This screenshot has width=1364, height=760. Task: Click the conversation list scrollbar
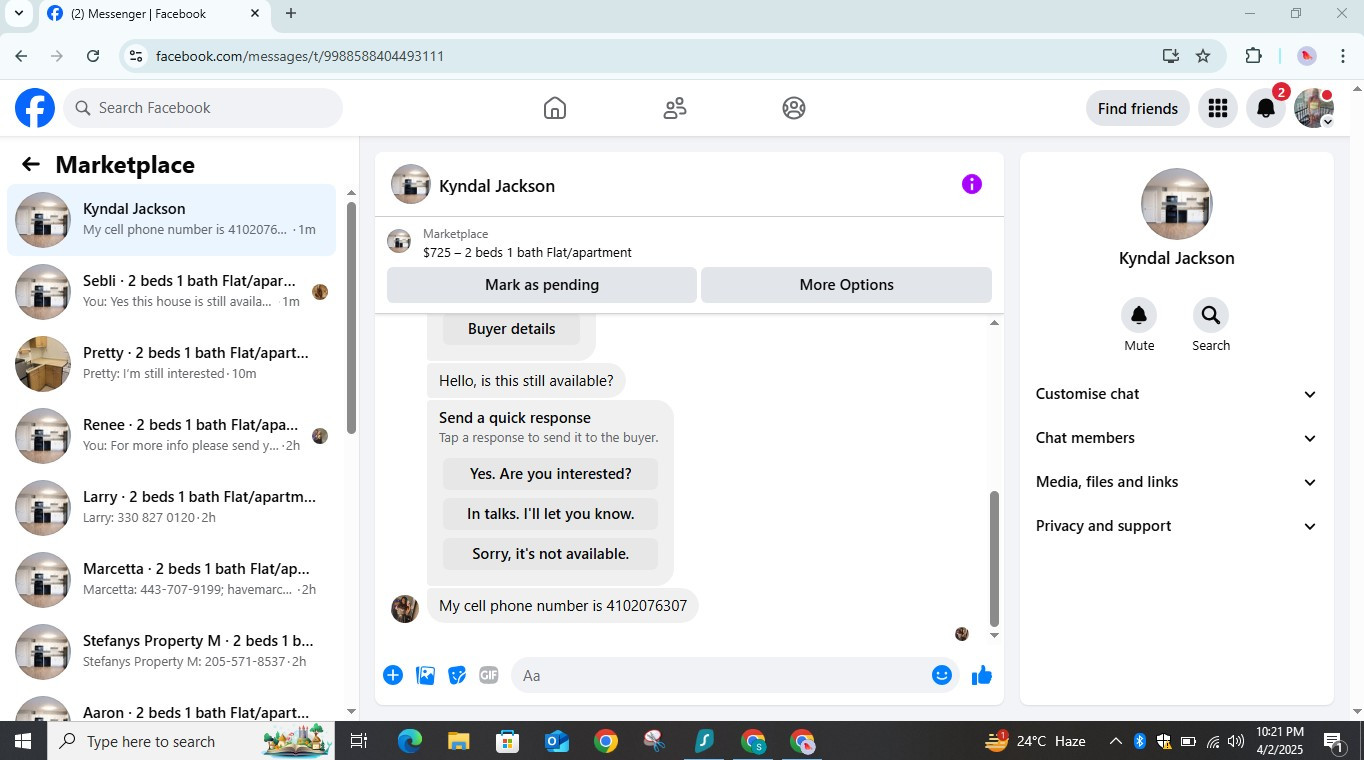tap(351, 317)
